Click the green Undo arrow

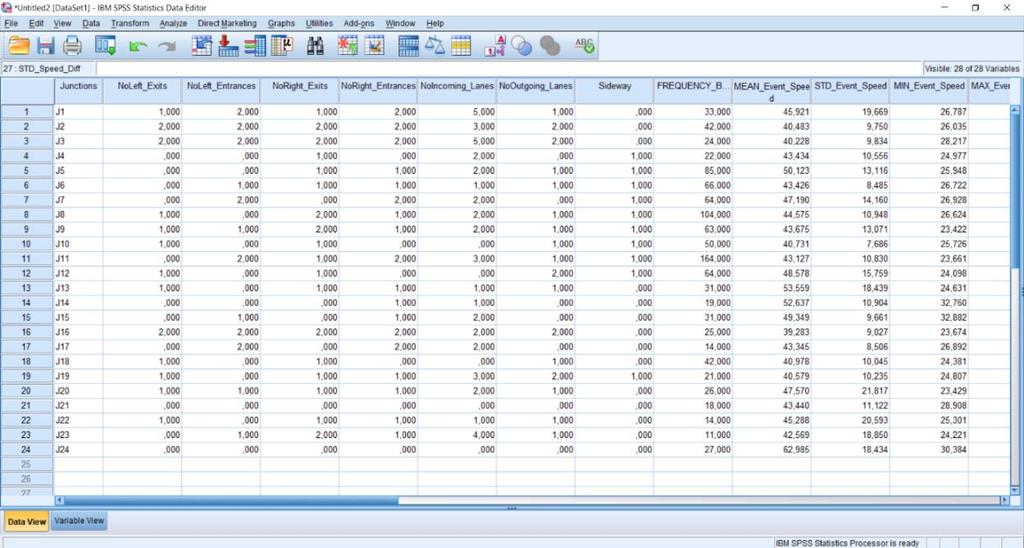[x=138, y=46]
